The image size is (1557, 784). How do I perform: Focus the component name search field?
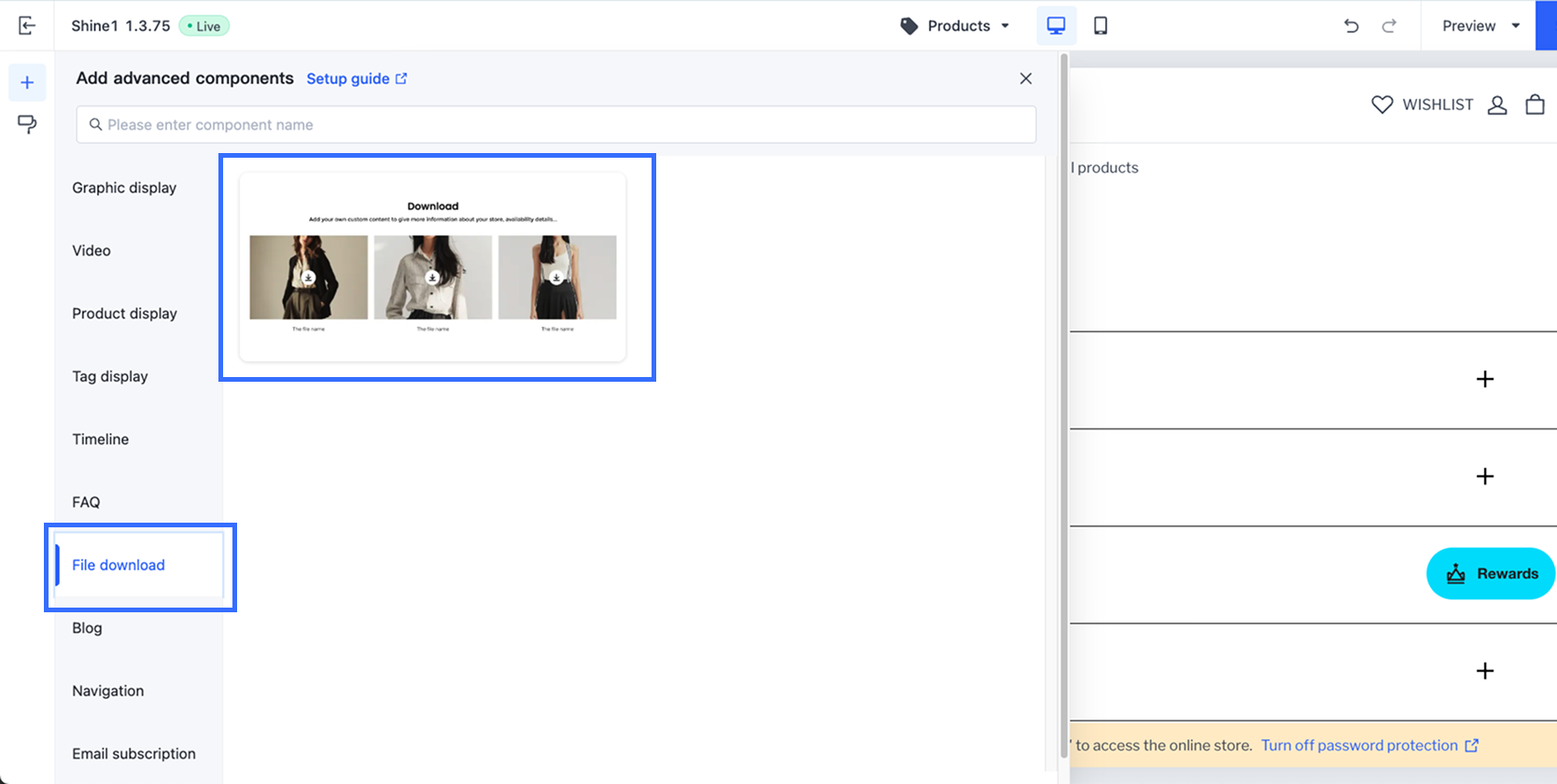[x=556, y=124]
